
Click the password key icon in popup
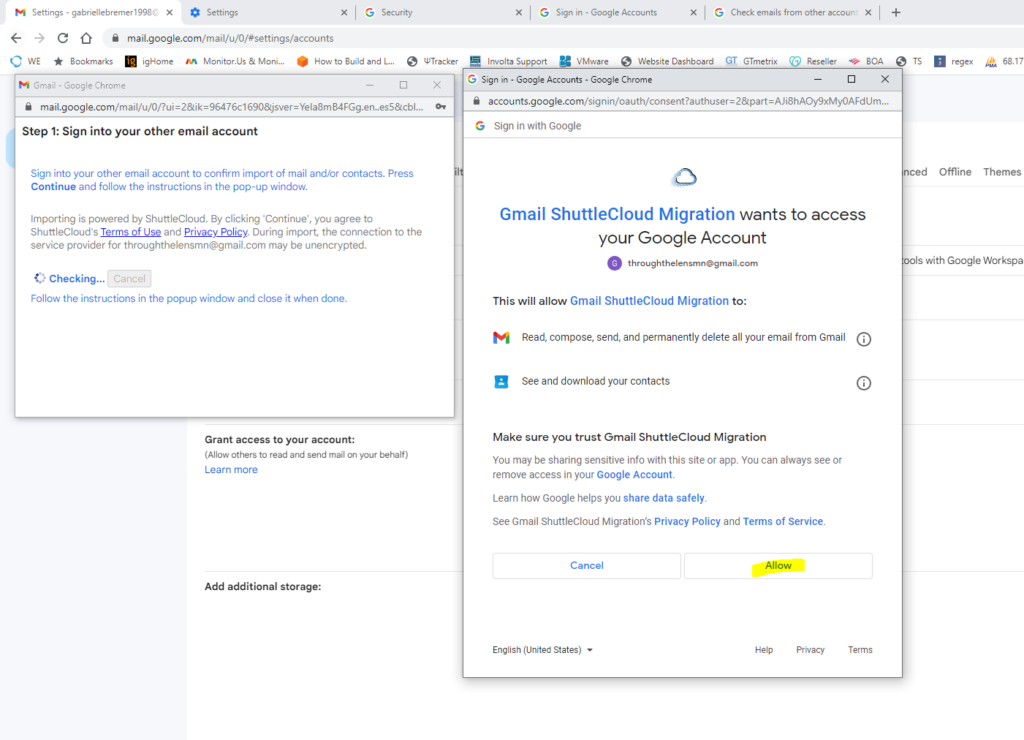click(x=440, y=107)
